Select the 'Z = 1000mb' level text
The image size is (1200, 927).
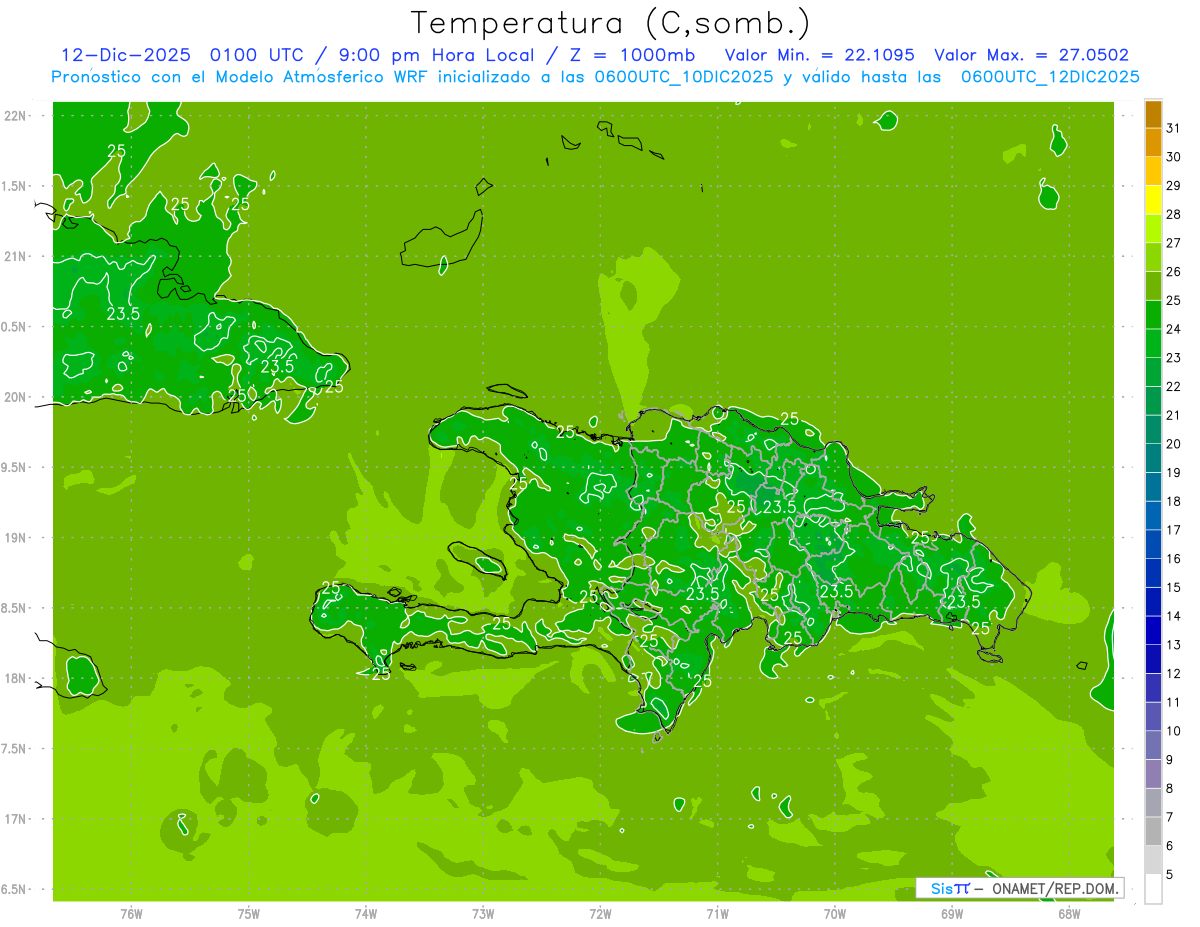tap(633, 55)
